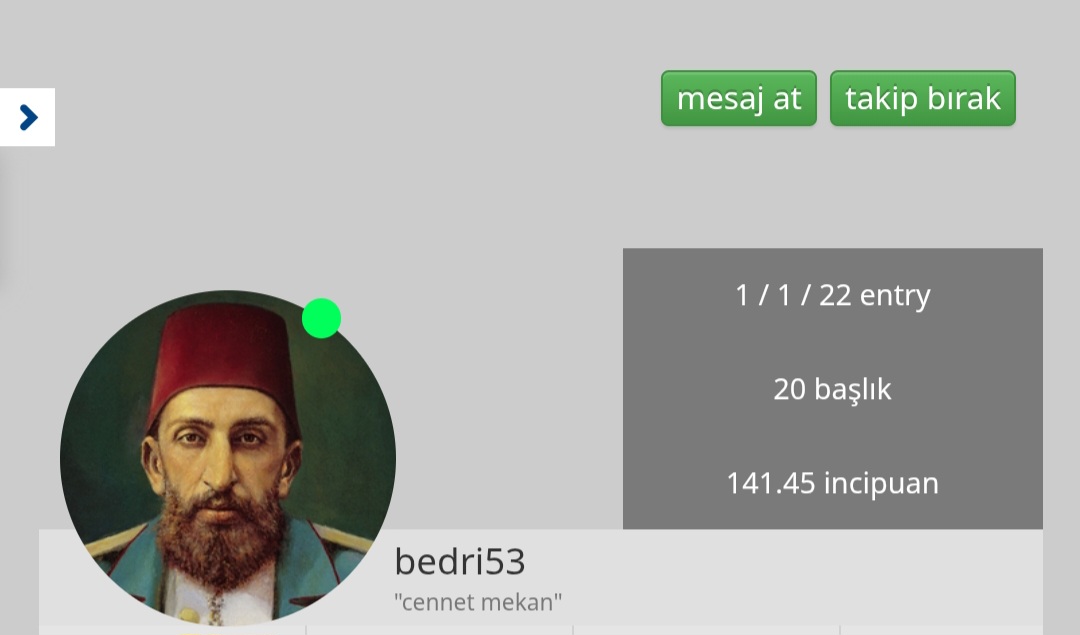Click the red fez in the avatar
The height and width of the screenshot is (635, 1080).
click(224, 362)
